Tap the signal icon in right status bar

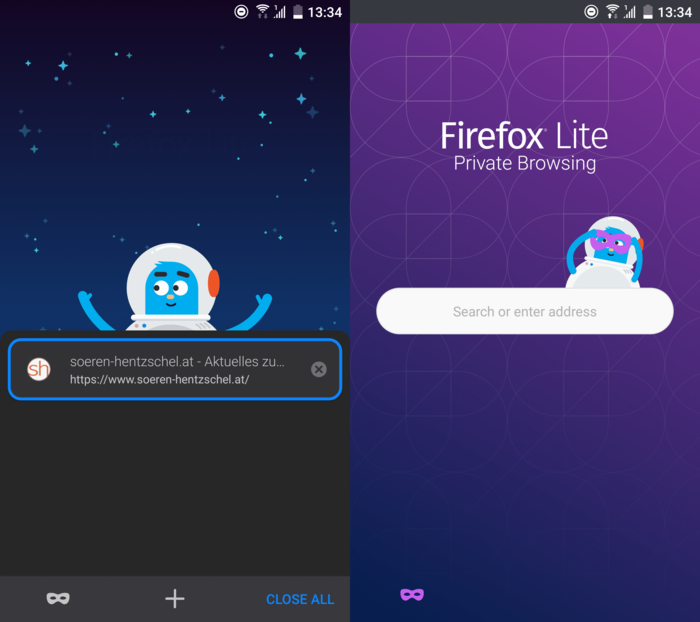tap(629, 12)
